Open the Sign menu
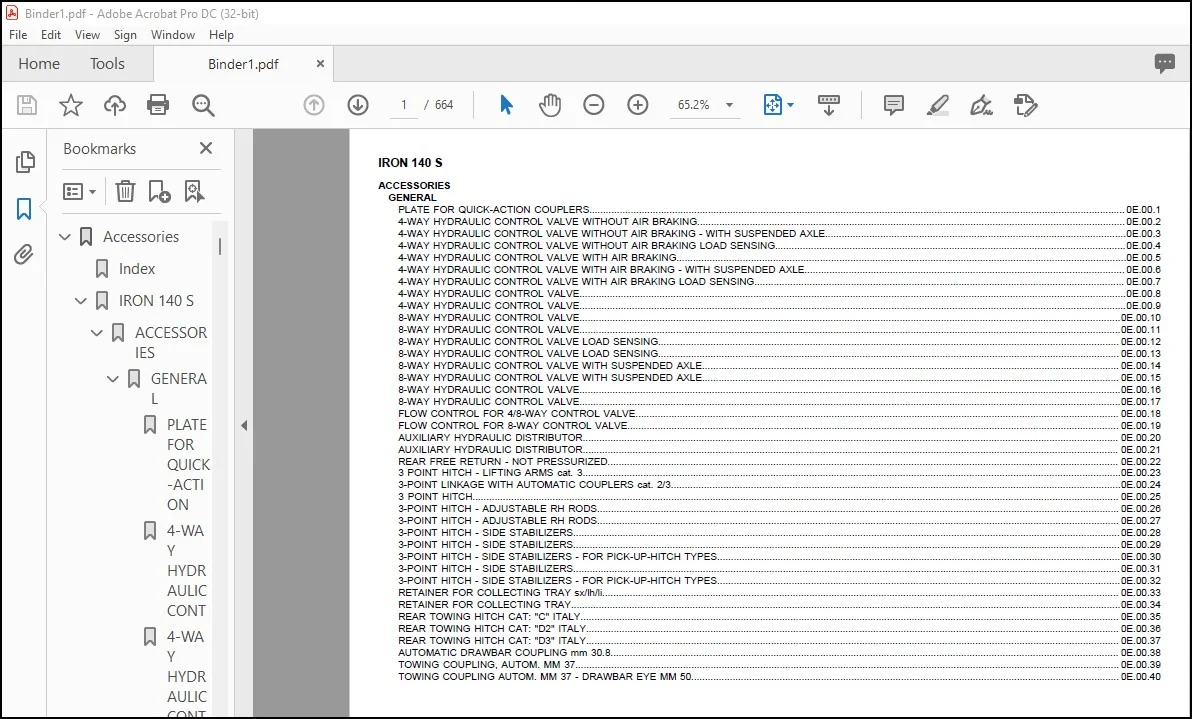The image size is (1192, 719). tap(125, 35)
